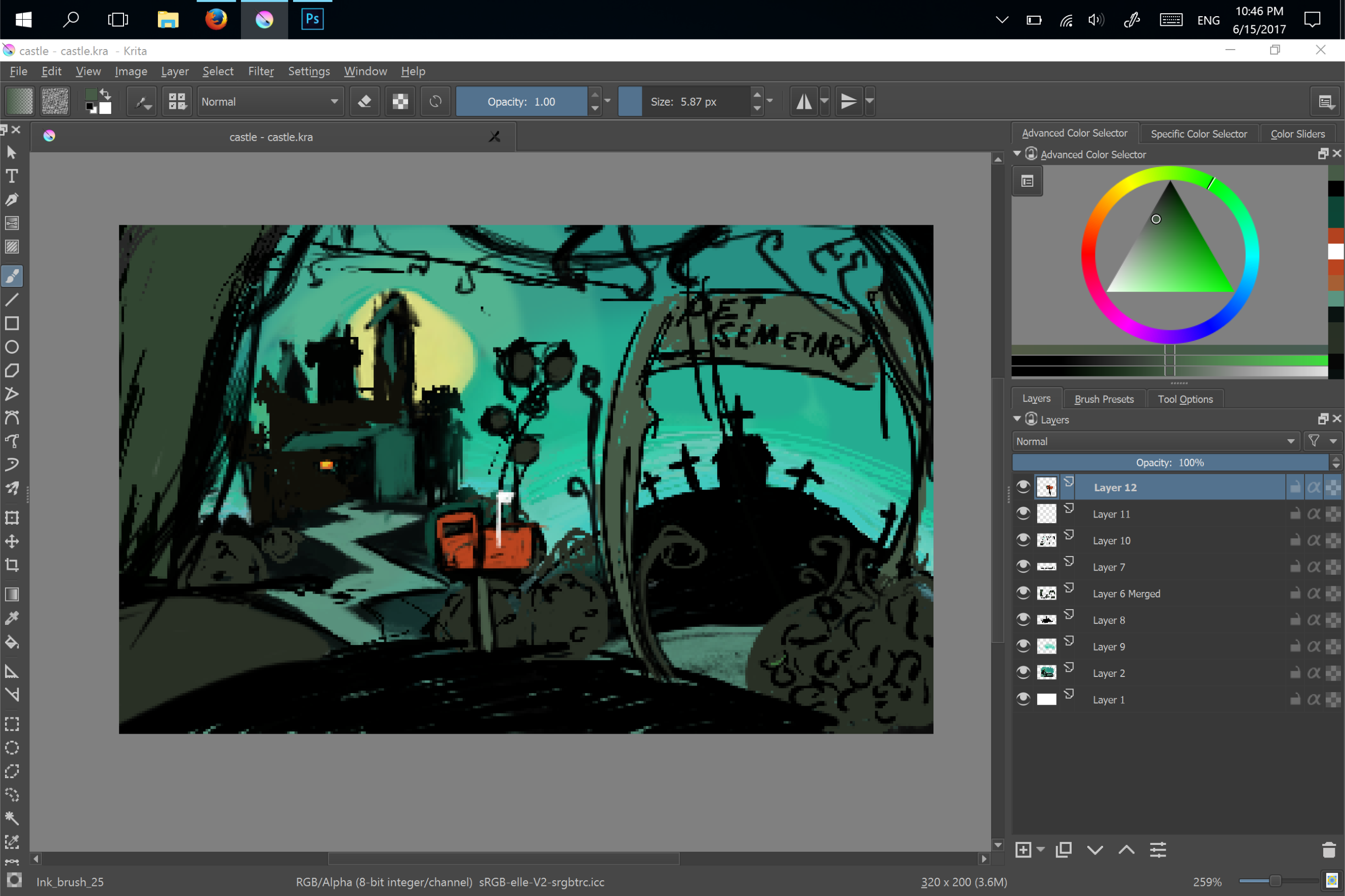The width and height of the screenshot is (1345, 896).
Task: Hide Layer 11 with its eye icon
Action: click(1023, 513)
